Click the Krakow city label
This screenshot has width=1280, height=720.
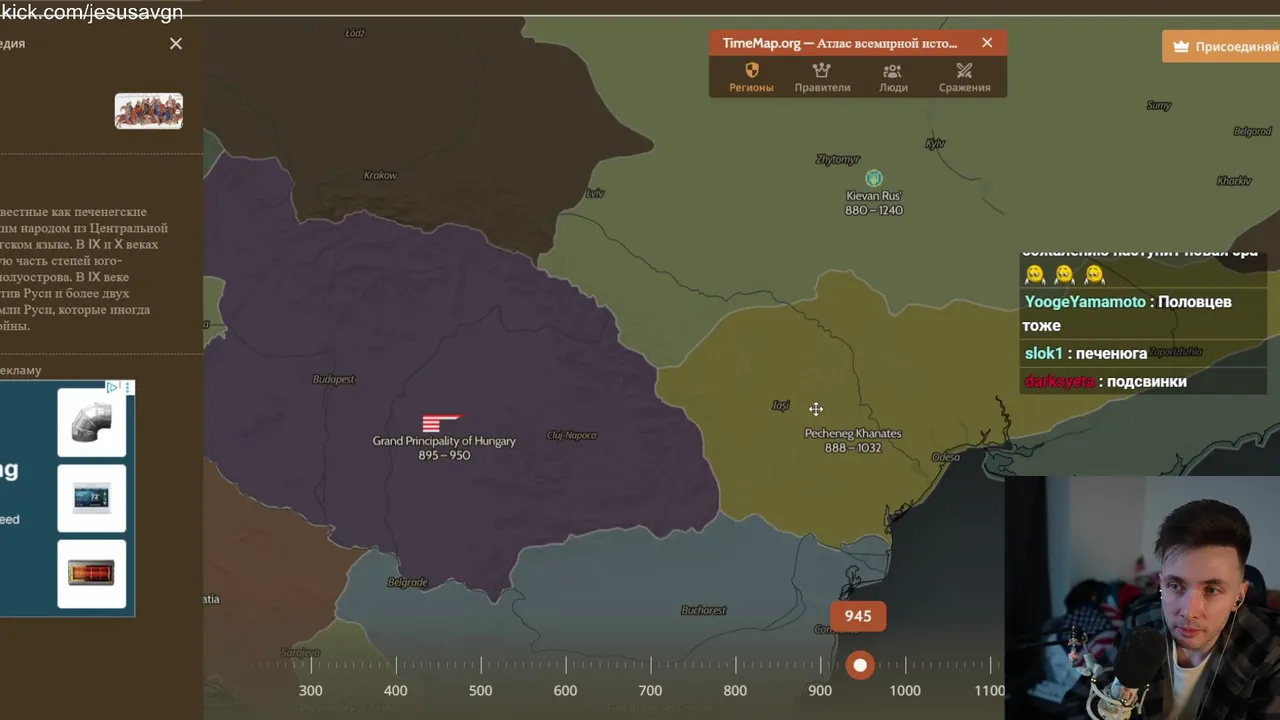pyautogui.click(x=380, y=175)
